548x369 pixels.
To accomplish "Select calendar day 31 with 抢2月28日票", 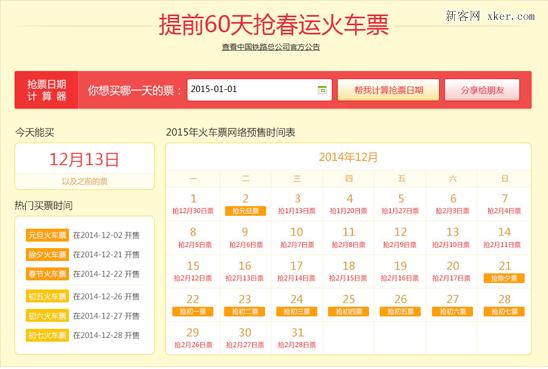I will 297,338.
